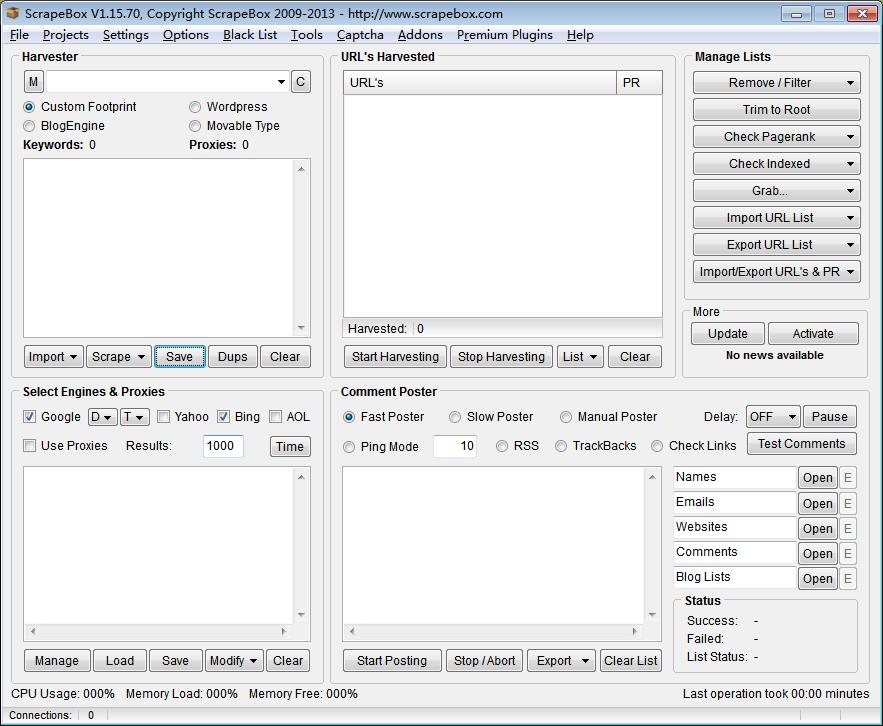Open the Captcha menu

[360, 35]
